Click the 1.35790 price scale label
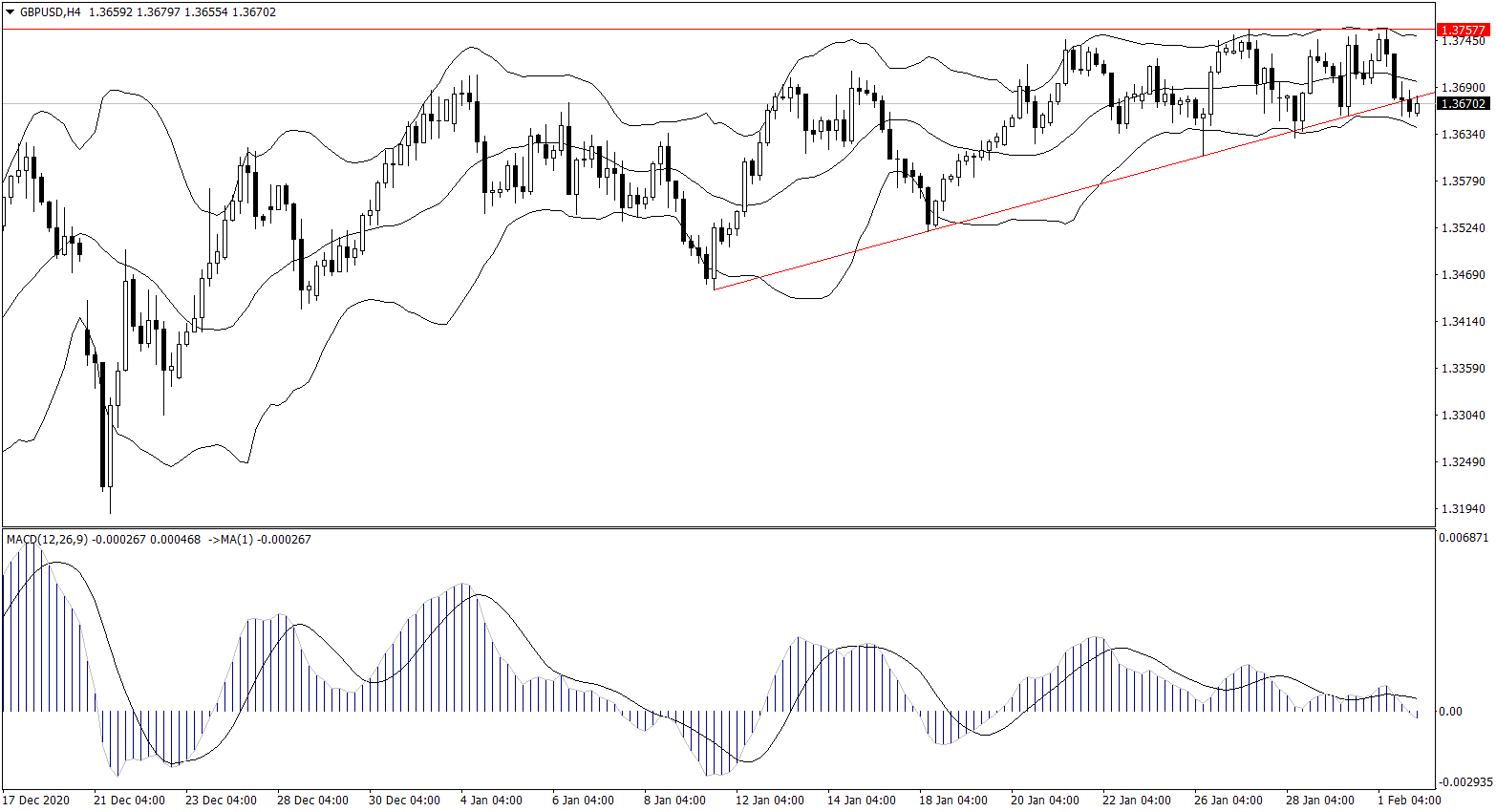This screenshot has width=1496, height=812. coord(1464,182)
